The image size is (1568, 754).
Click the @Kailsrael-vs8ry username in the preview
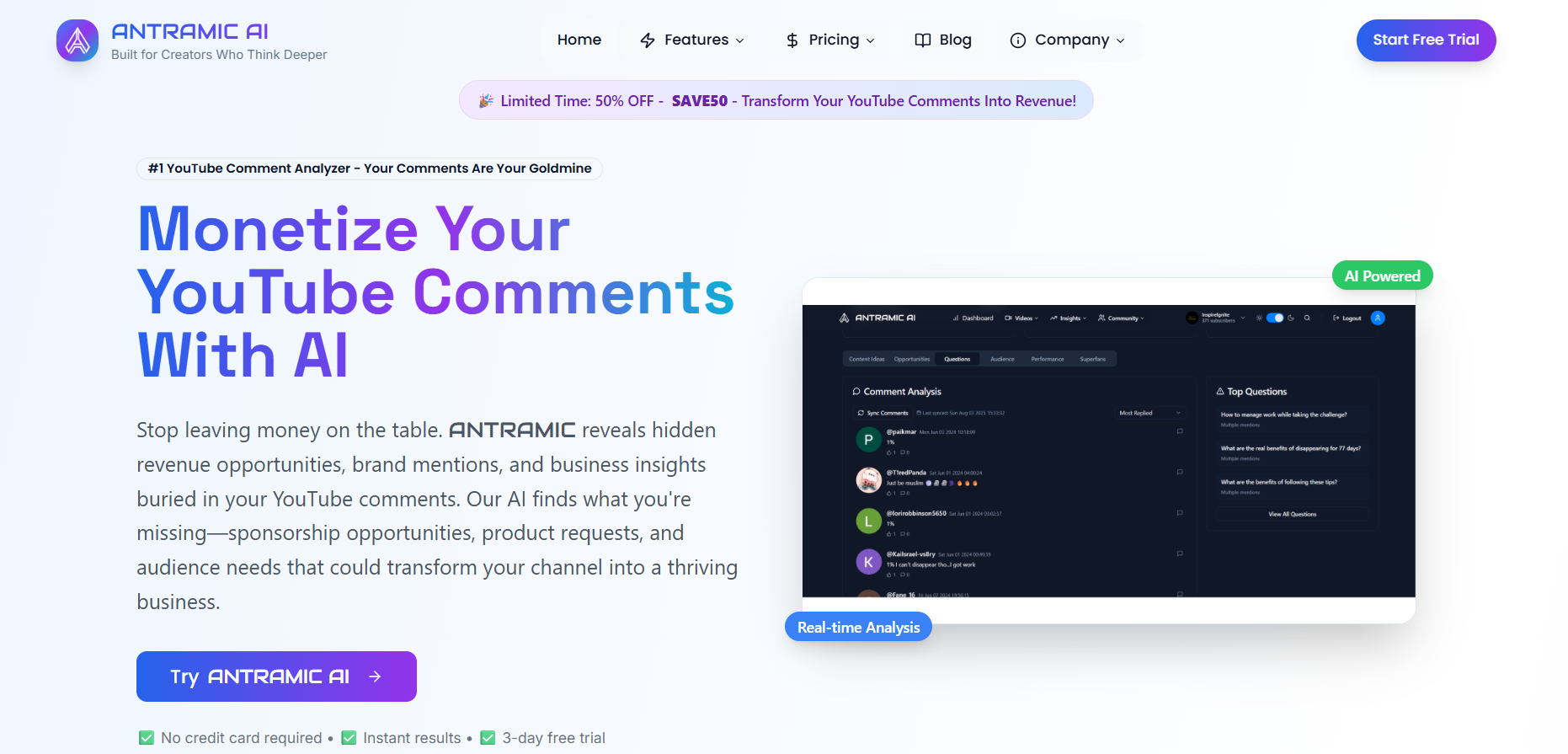(x=910, y=554)
